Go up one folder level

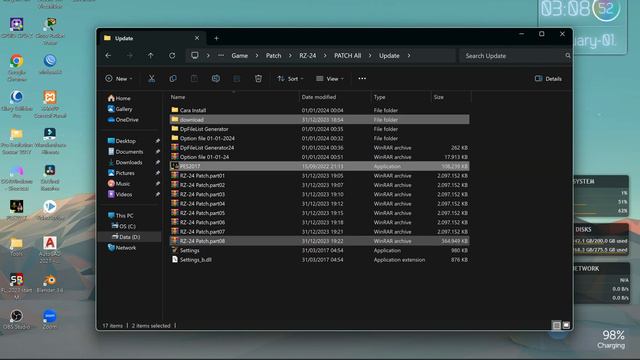151,56
